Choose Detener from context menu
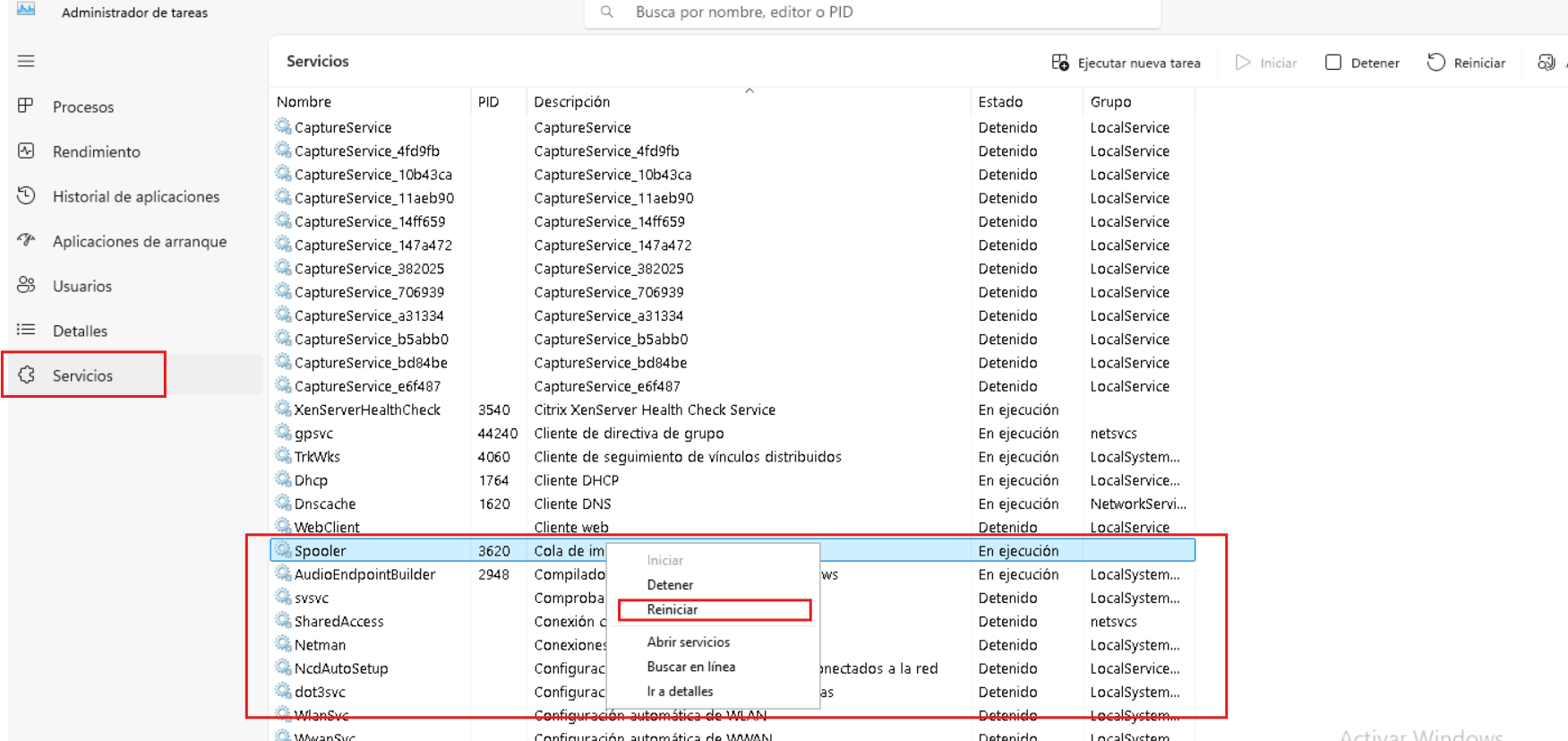1568x741 pixels. tap(670, 584)
